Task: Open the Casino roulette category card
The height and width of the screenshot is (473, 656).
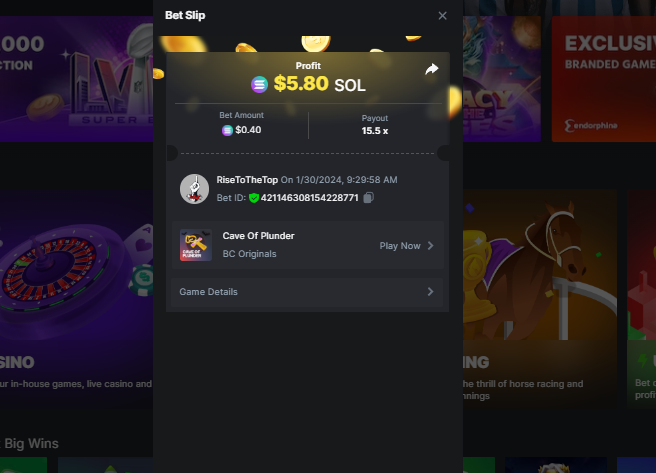Action: point(77,298)
